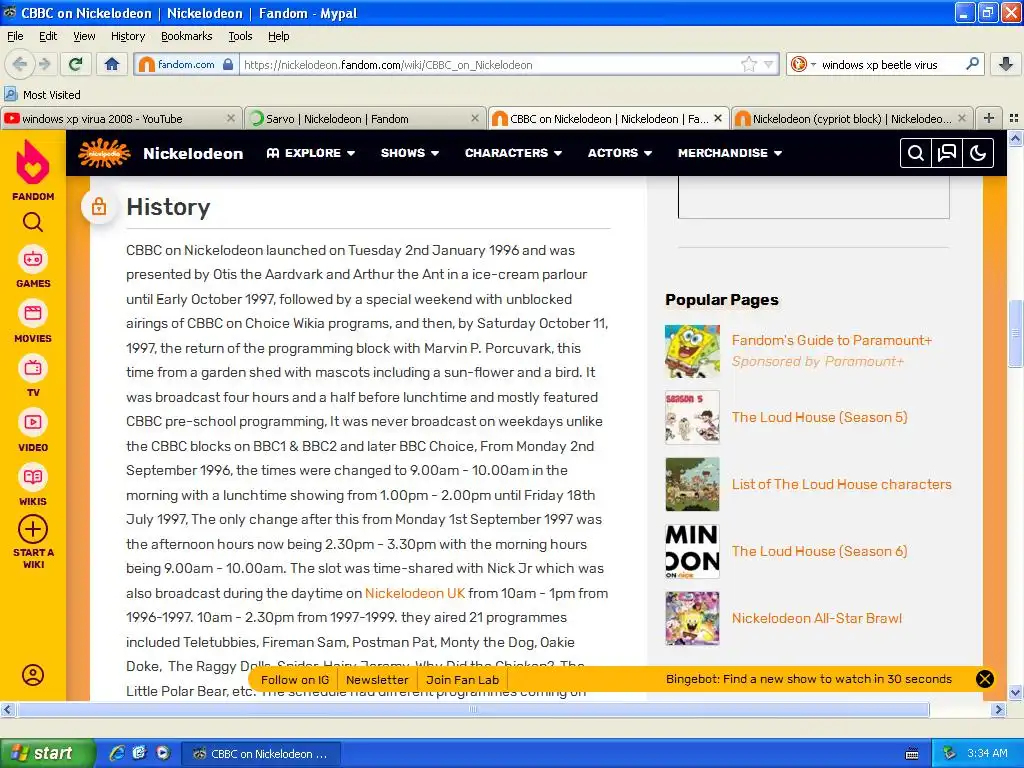The height and width of the screenshot is (768, 1024).
Task: Open the wiki search magnifier in the header
Action: tap(916, 153)
